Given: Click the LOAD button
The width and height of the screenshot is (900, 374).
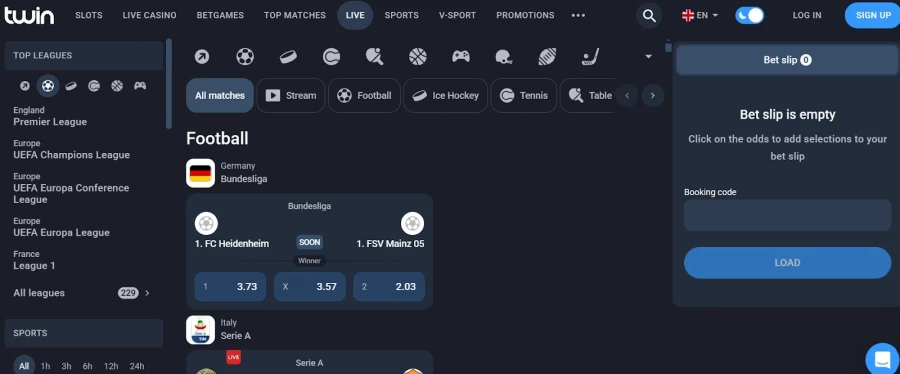Looking at the screenshot, I should [x=787, y=263].
